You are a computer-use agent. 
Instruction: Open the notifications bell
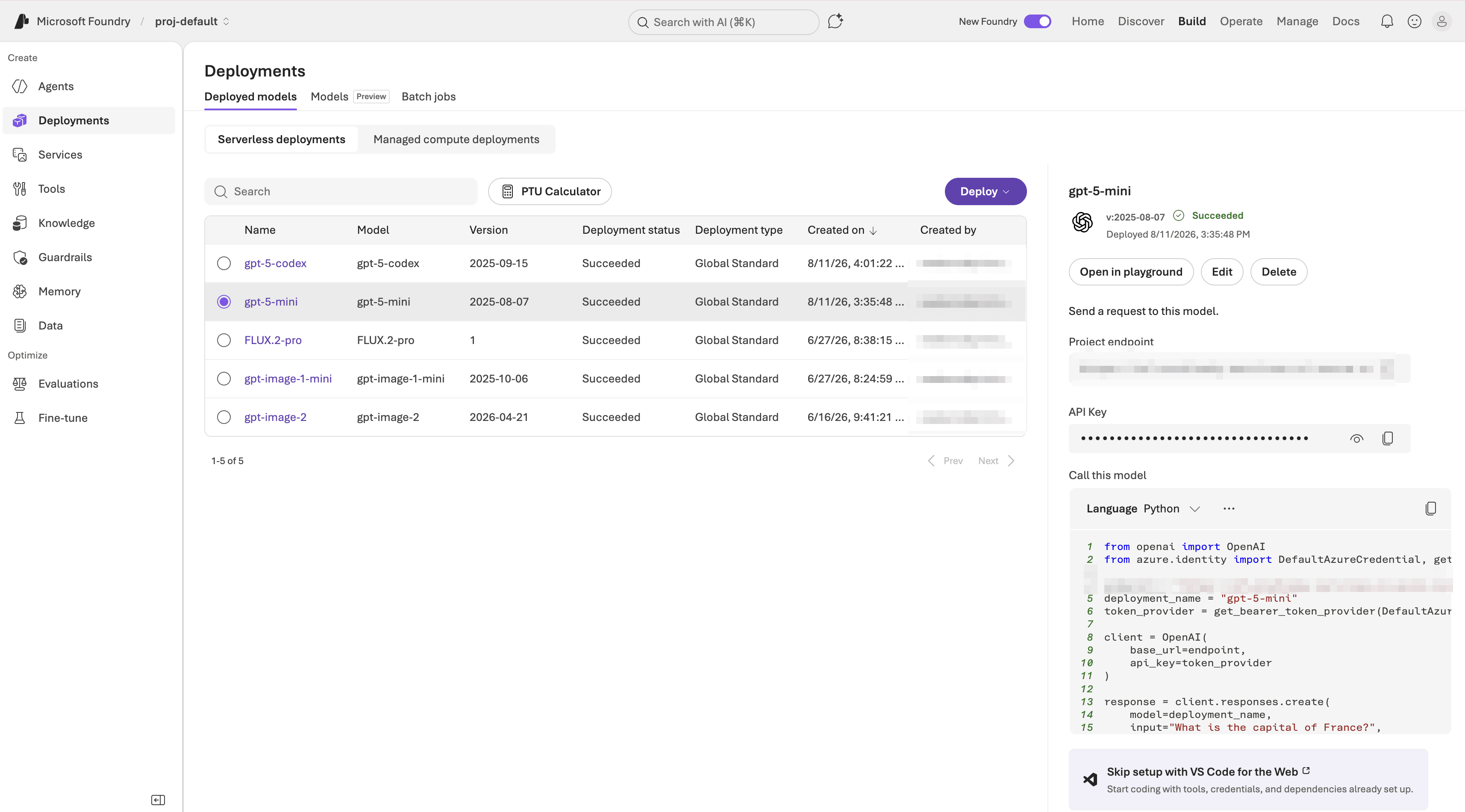point(1387,22)
